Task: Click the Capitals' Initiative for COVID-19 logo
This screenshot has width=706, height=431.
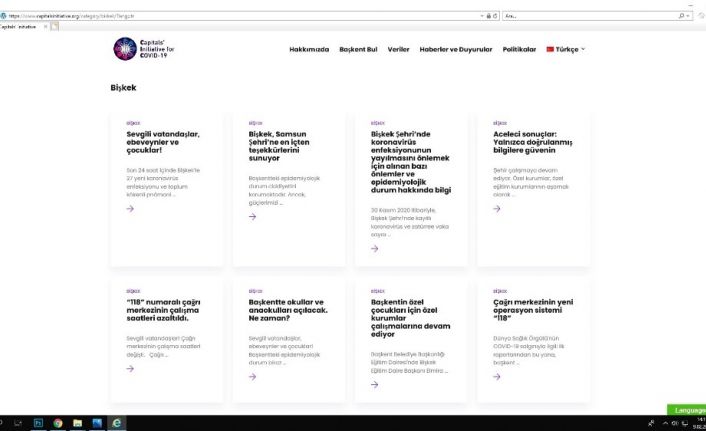Action: (x=144, y=49)
